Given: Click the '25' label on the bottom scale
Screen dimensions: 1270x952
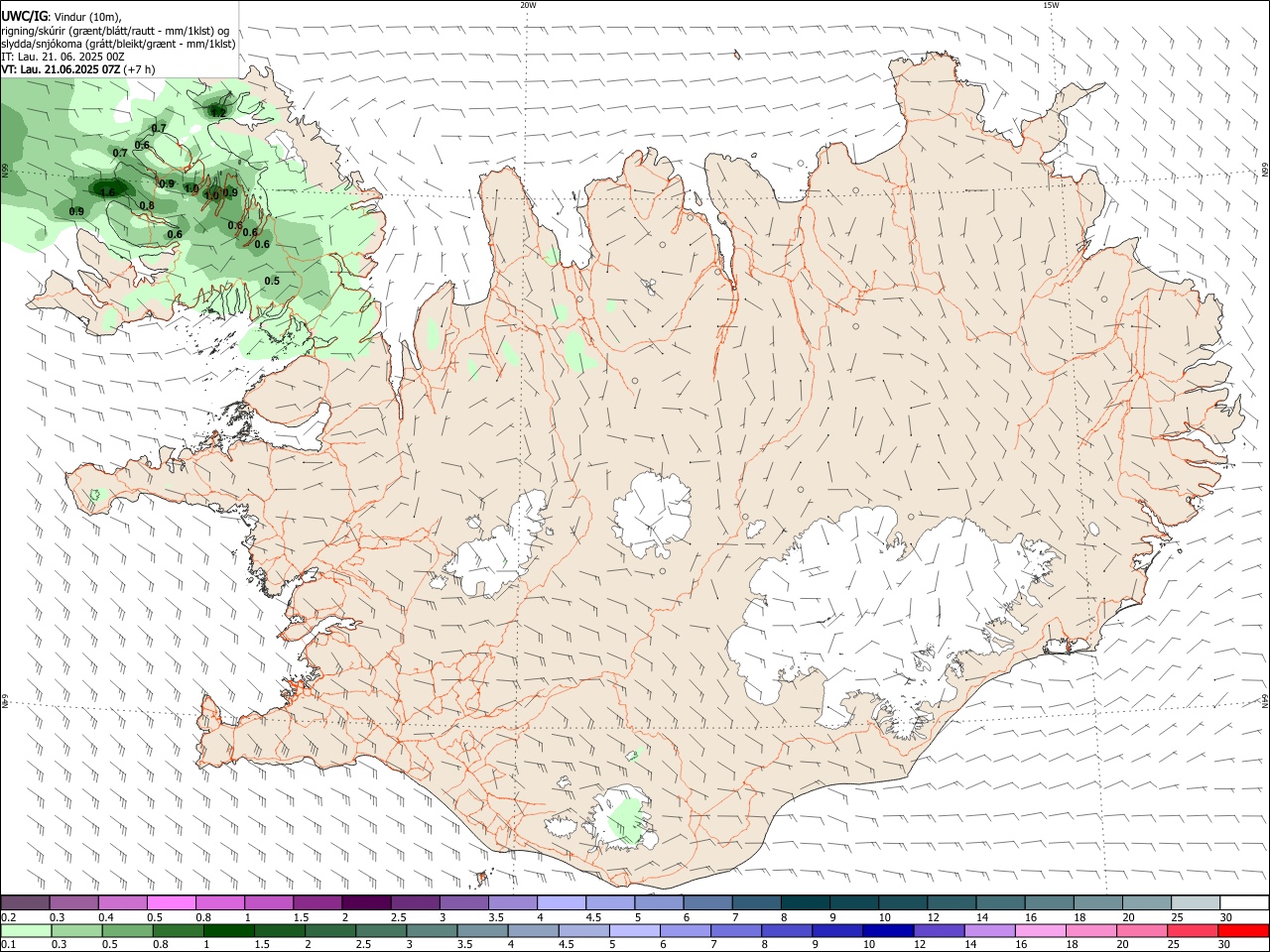Looking at the screenshot, I should coord(1174,944).
